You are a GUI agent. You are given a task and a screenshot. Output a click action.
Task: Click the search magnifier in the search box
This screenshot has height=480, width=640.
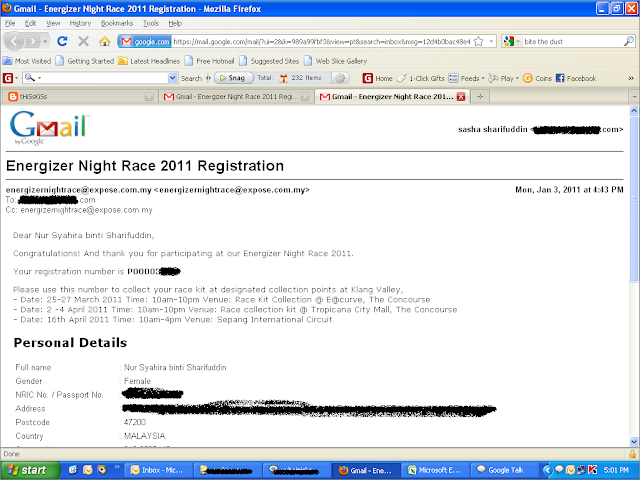[629, 41]
